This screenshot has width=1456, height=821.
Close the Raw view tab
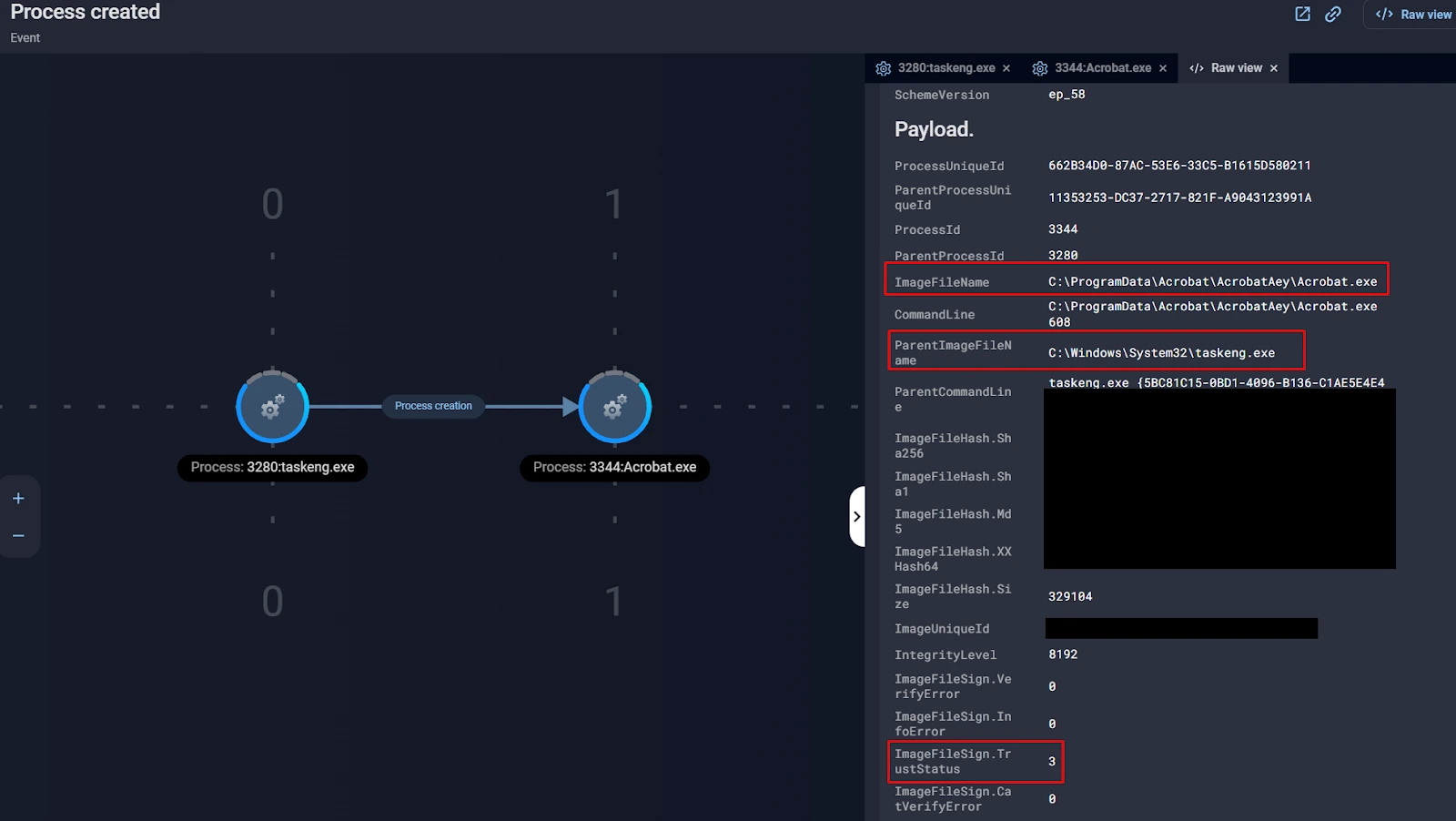pos(1274,68)
